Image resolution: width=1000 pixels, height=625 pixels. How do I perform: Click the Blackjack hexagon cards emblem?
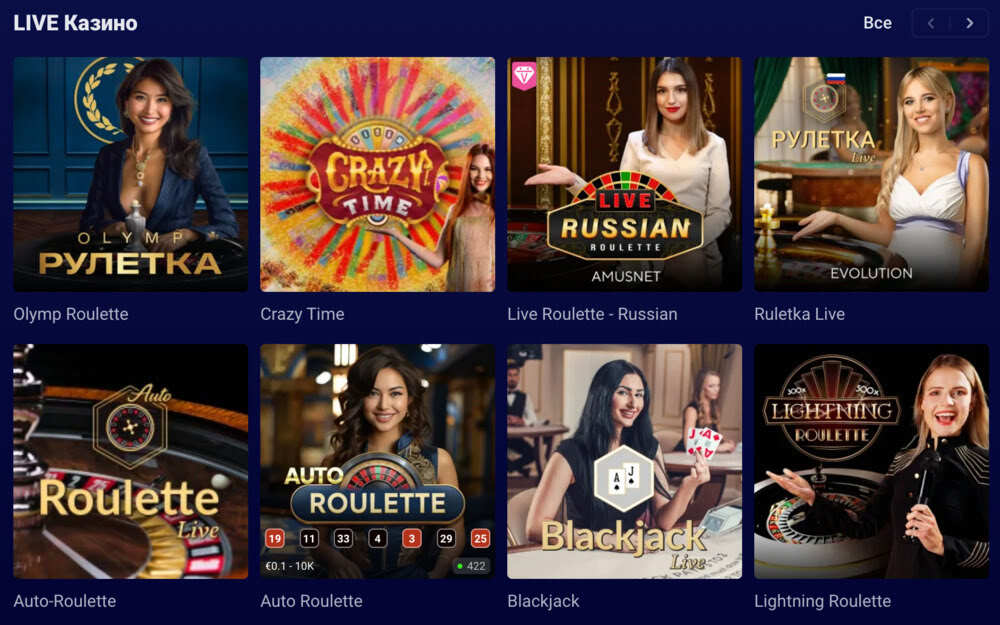[623, 478]
